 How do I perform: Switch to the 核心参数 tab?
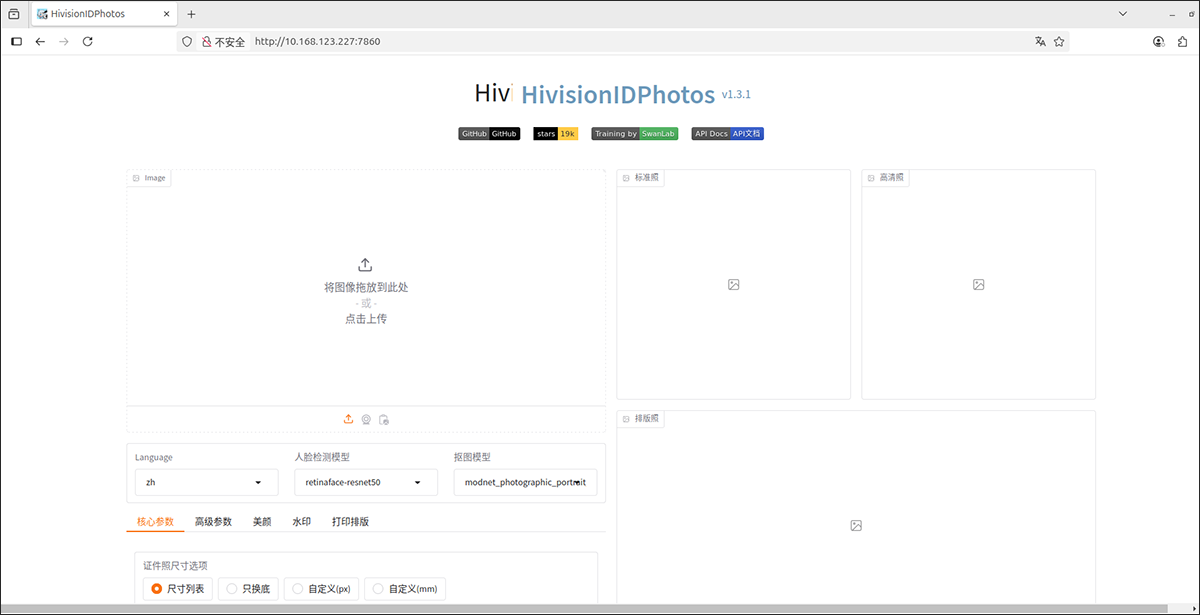pyautogui.click(x=155, y=522)
